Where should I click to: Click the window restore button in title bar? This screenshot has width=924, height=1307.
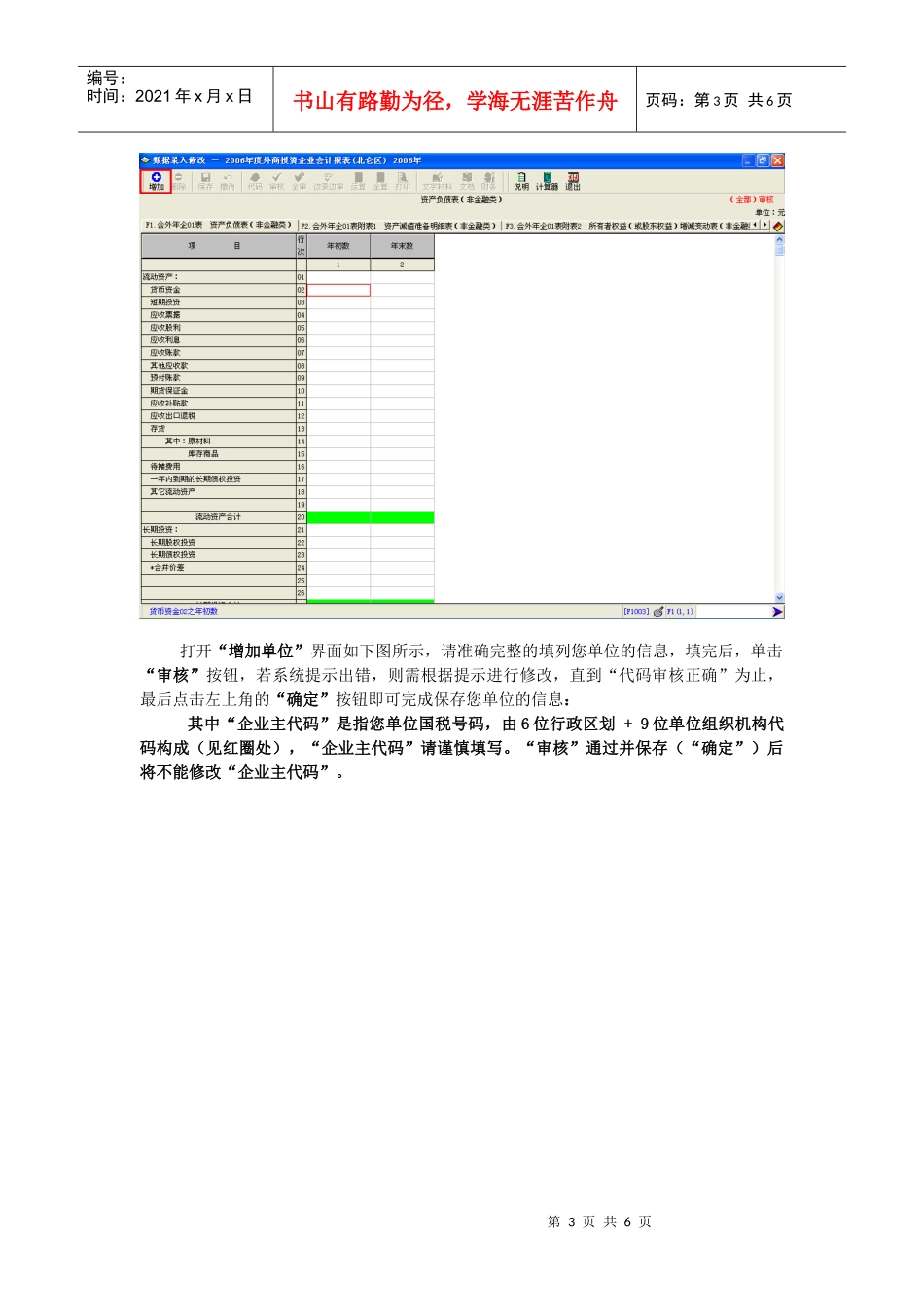pyautogui.click(x=763, y=160)
